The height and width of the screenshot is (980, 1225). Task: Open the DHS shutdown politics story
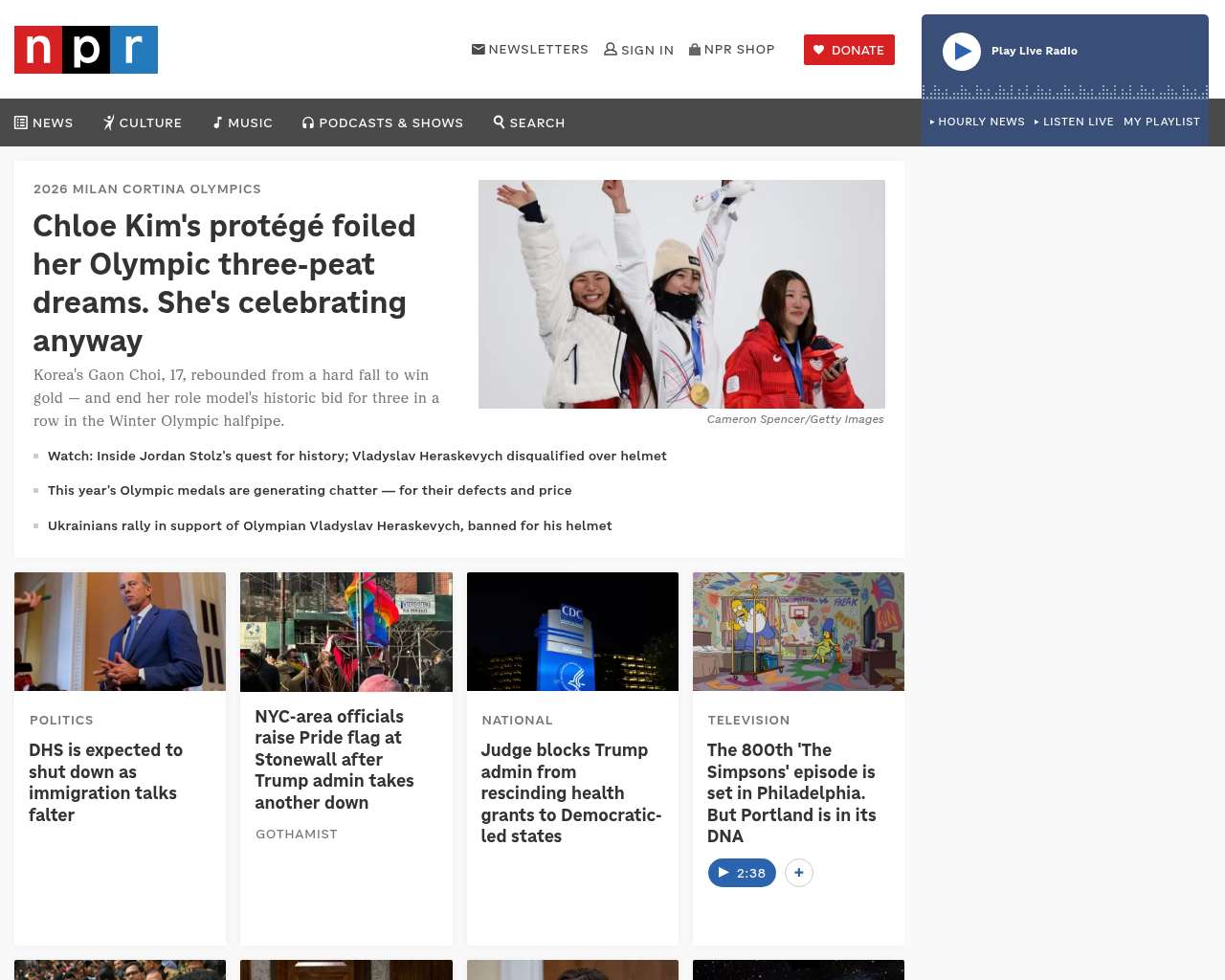(105, 782)
